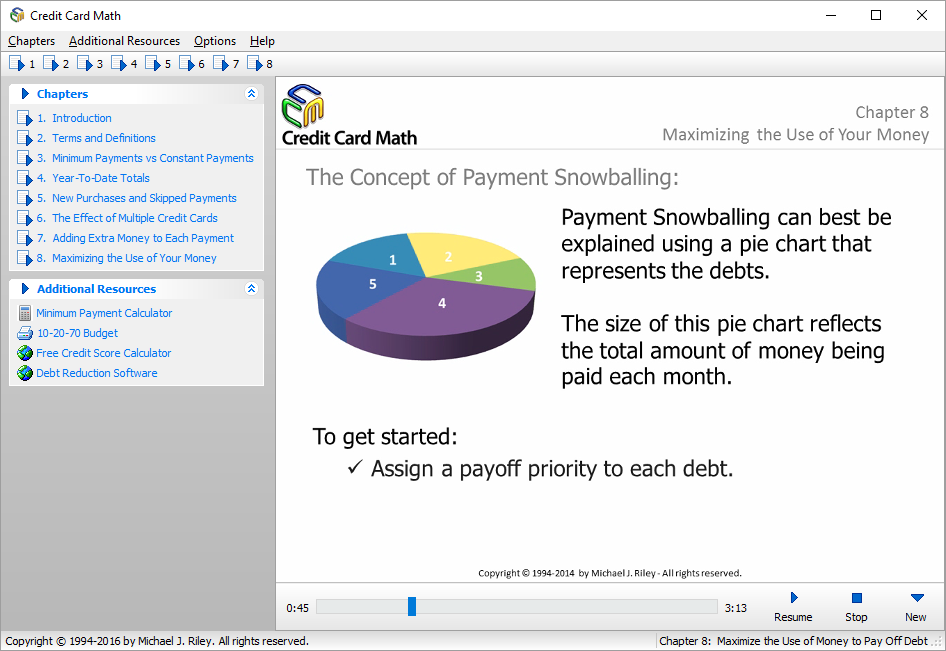
Task: Click the Credit Card Math title bar icon
Action: 17,15
